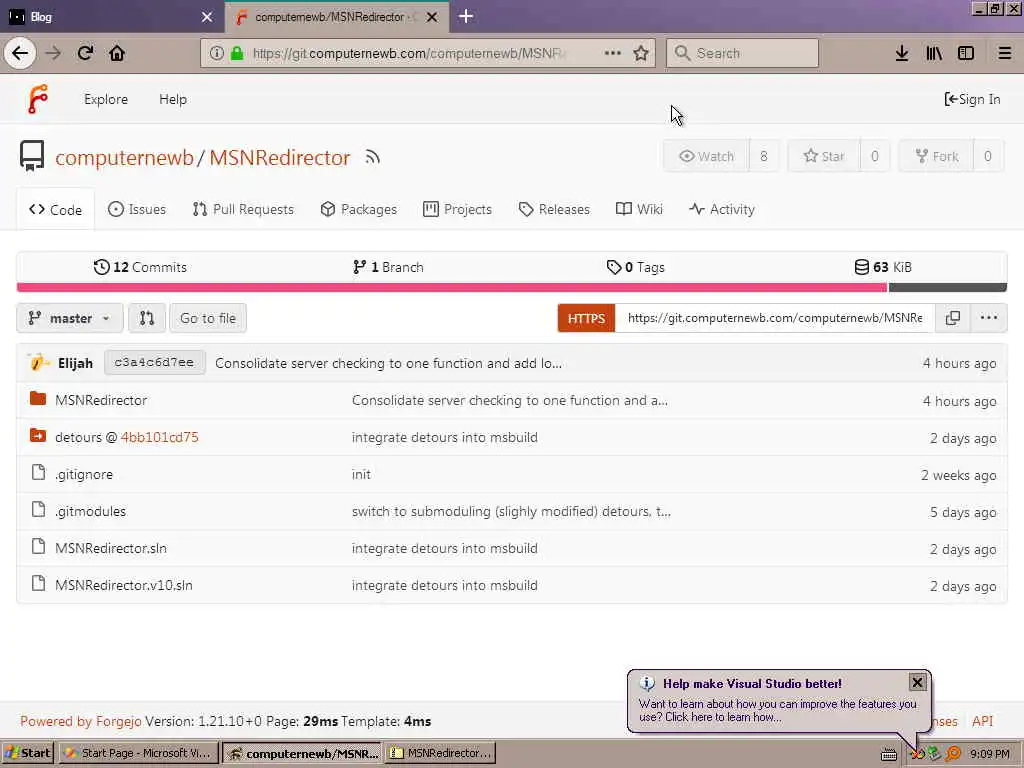Click the browser address bar URL
This screenshot has width=1024, height=768.
pos(409,53)
